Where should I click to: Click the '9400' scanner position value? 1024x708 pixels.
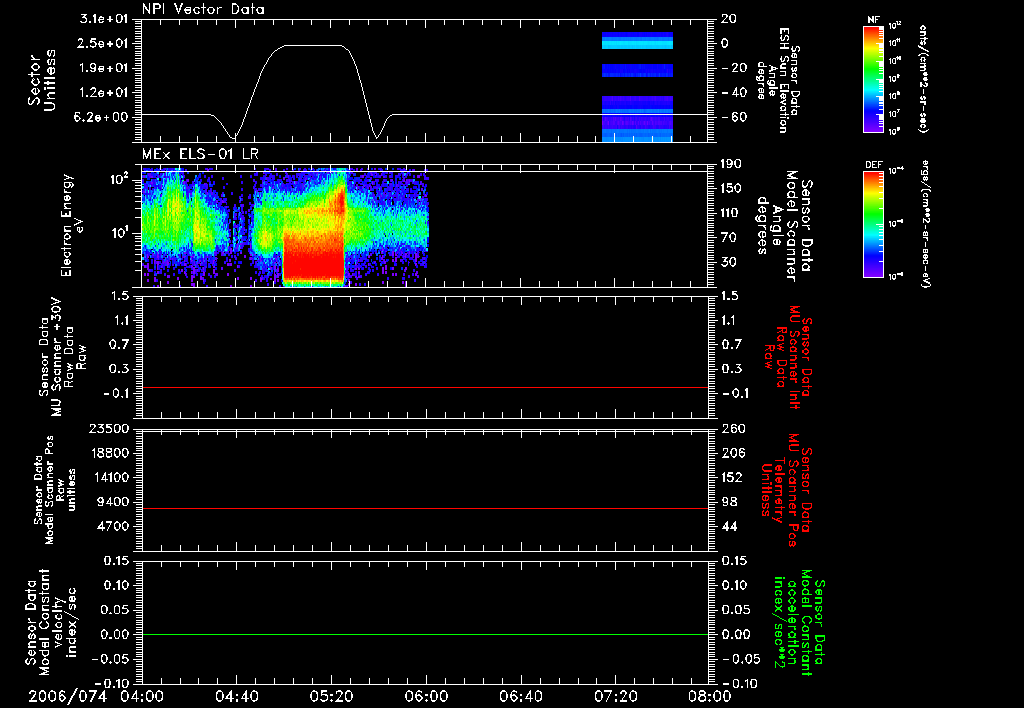116,502
